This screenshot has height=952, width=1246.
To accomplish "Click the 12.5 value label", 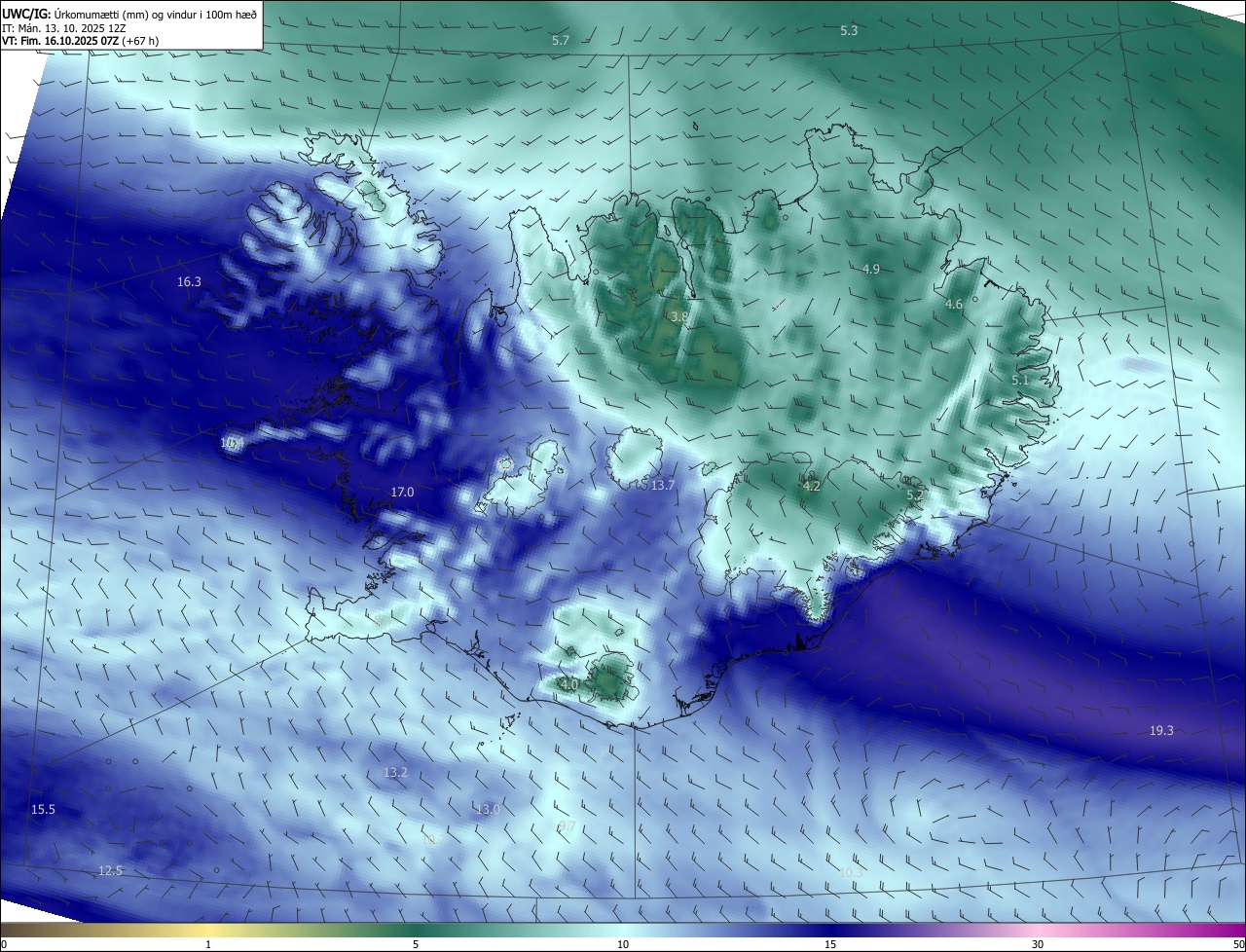I will pos(111,870).
